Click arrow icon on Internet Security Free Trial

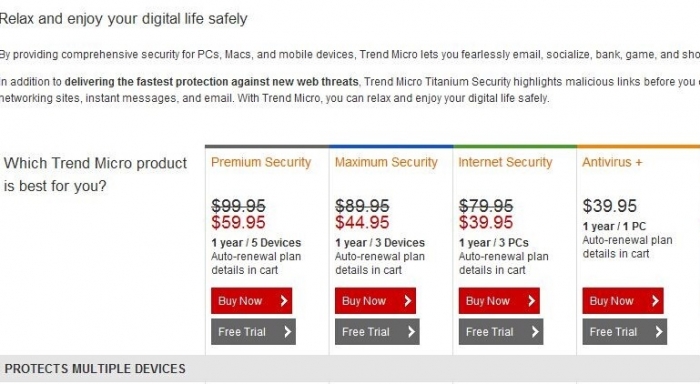tap(535, 332)
